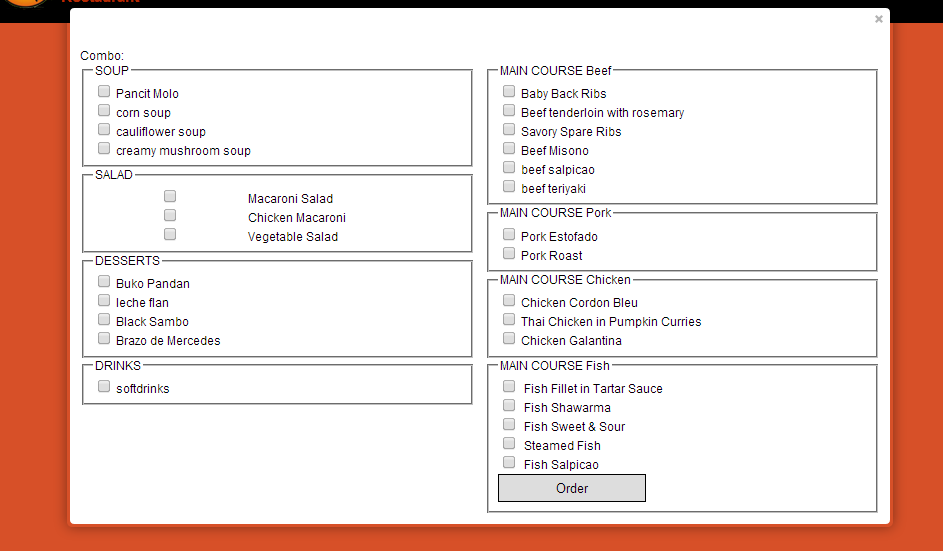
Task: Select the Savory Spare Ribs checkbox
Action: click(x=509, y=129)
